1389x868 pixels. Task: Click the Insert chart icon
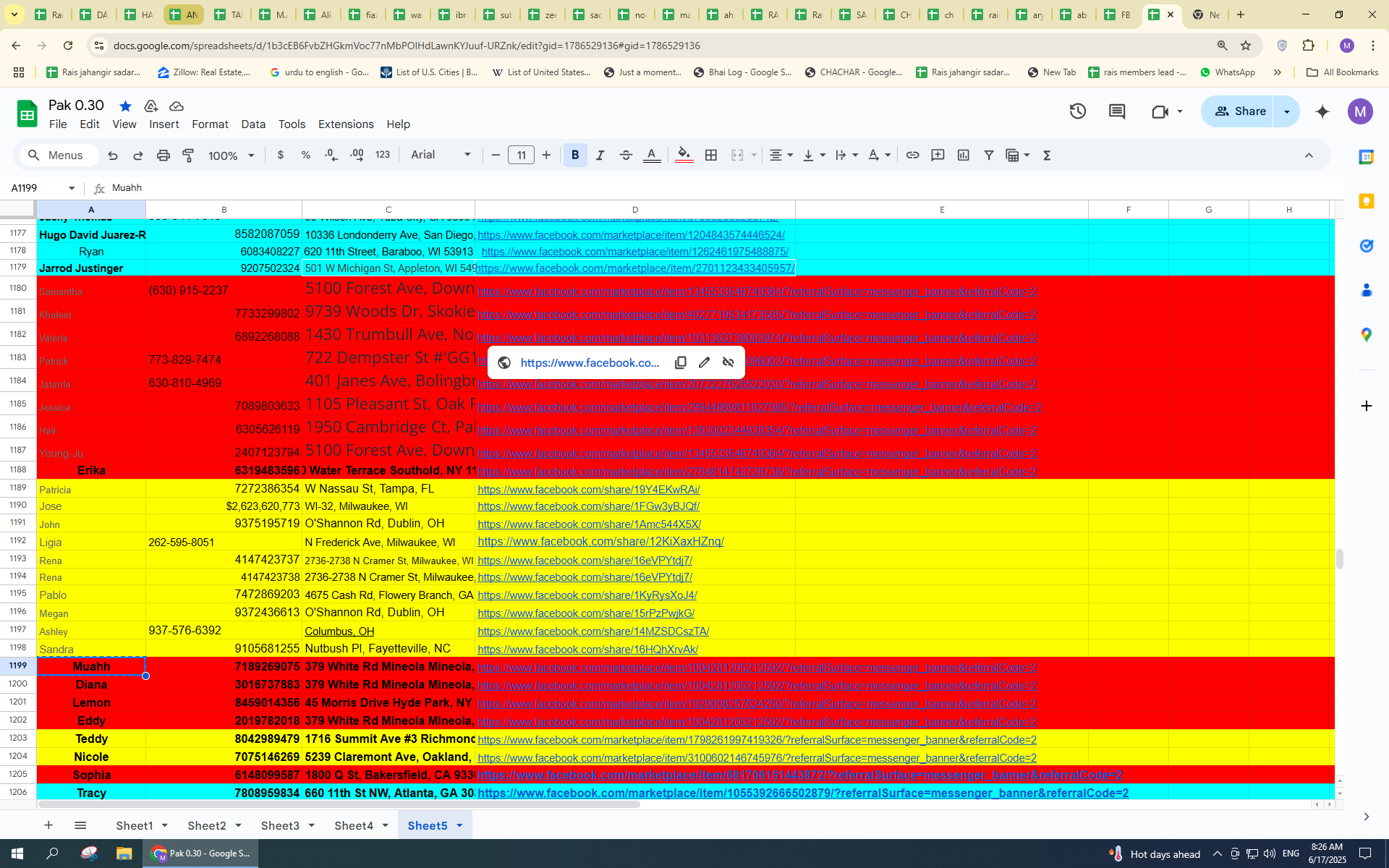click(x=963, y=156)
